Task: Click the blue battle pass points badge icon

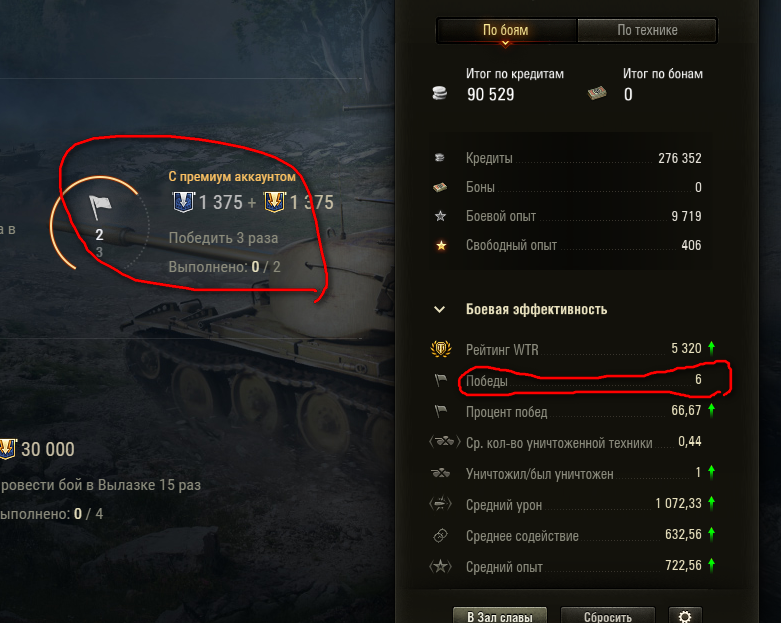Action: (x=183, y=202)
